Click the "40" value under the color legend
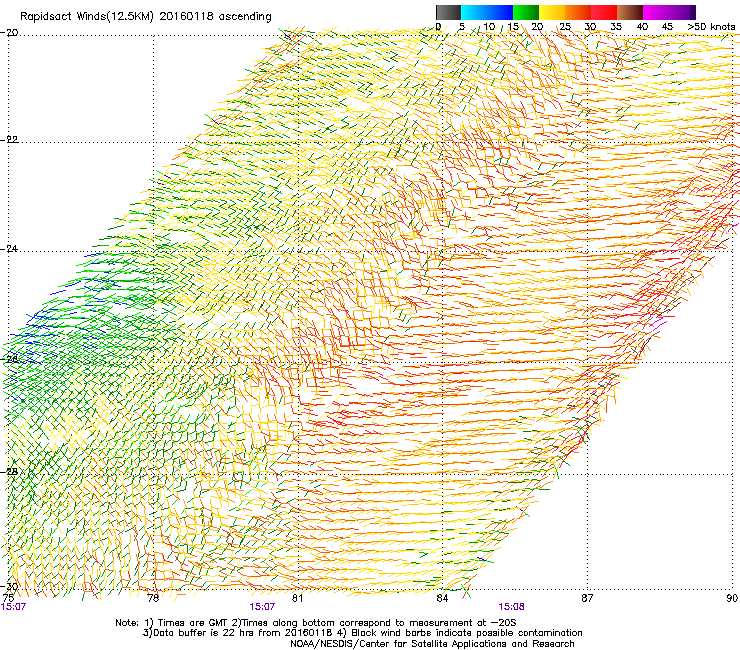The width and height of the screenshot is (740, 650). [642, 27]
